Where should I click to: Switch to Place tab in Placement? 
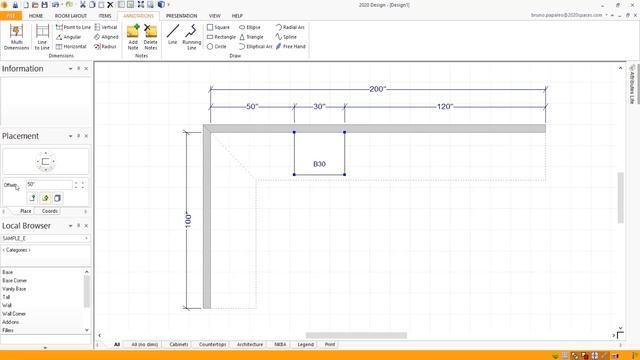(25, 211)
